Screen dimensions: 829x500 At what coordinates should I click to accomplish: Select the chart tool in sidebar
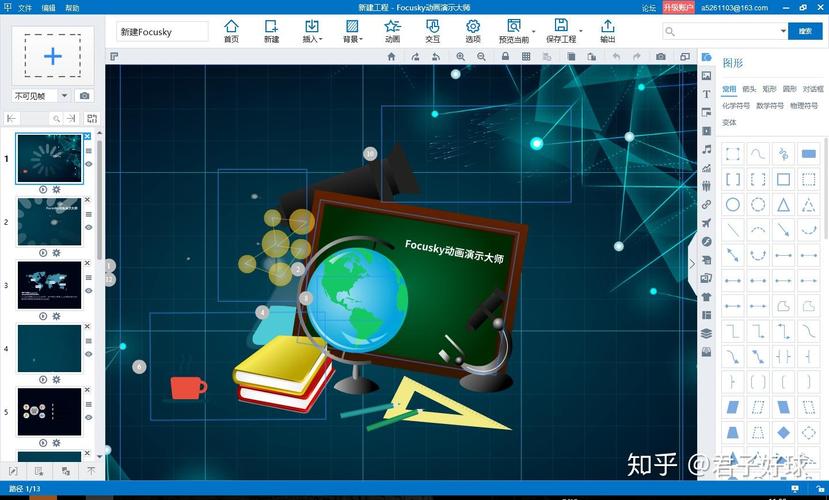coord(706,168)
